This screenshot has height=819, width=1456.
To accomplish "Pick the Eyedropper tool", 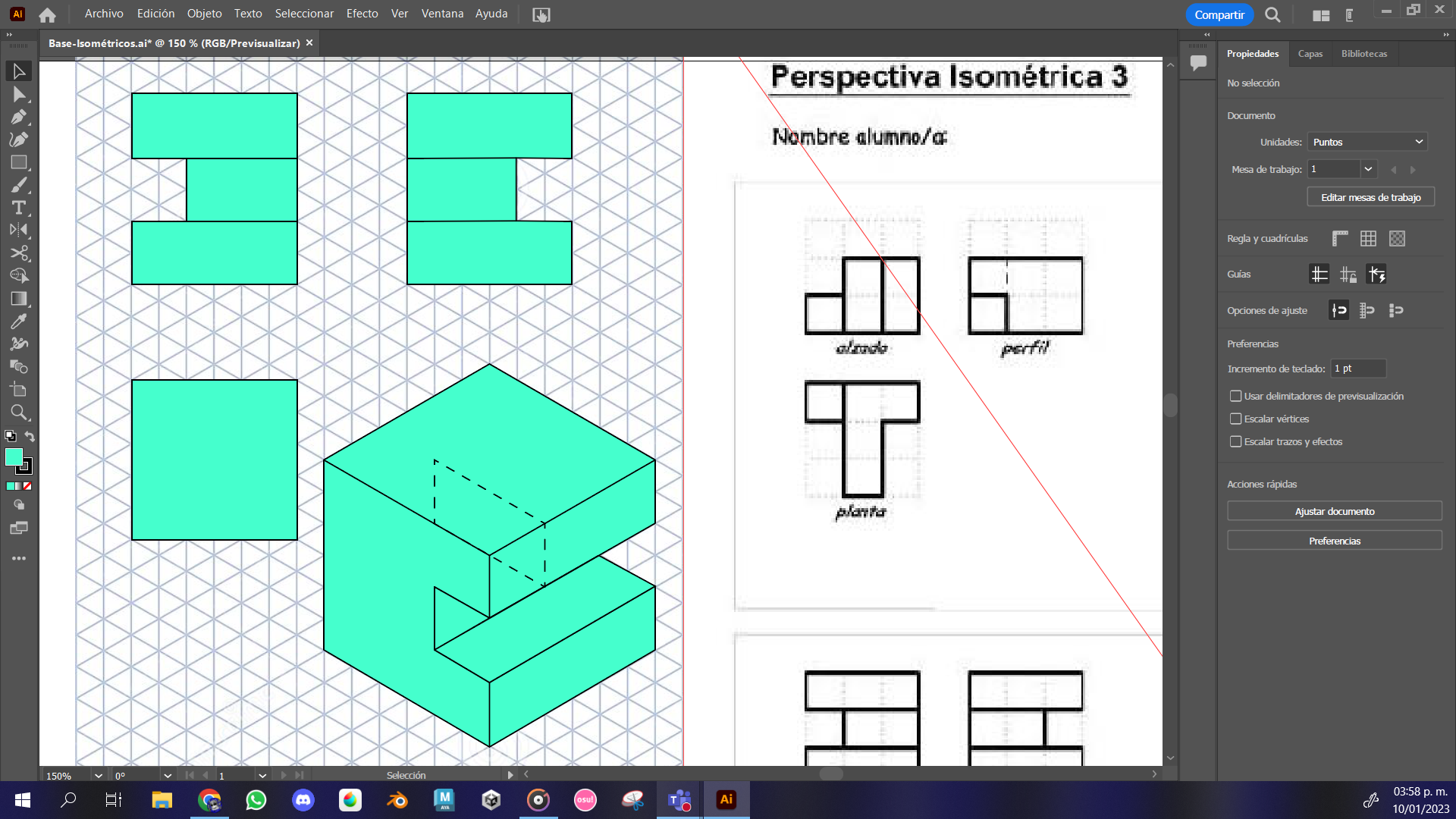I will 18,322.
